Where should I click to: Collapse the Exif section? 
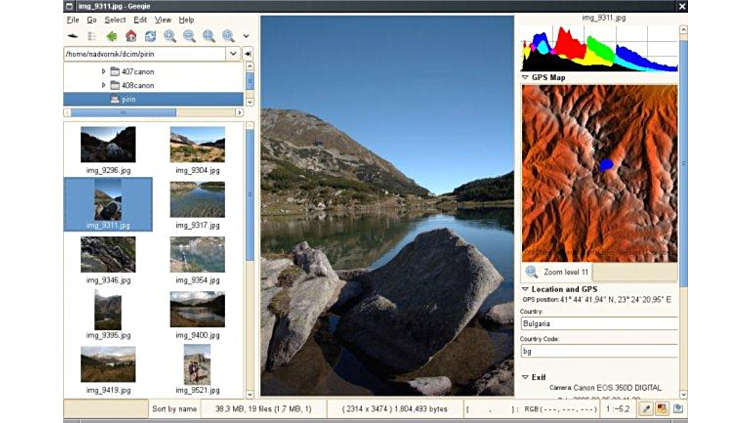[x=526, y=377]
